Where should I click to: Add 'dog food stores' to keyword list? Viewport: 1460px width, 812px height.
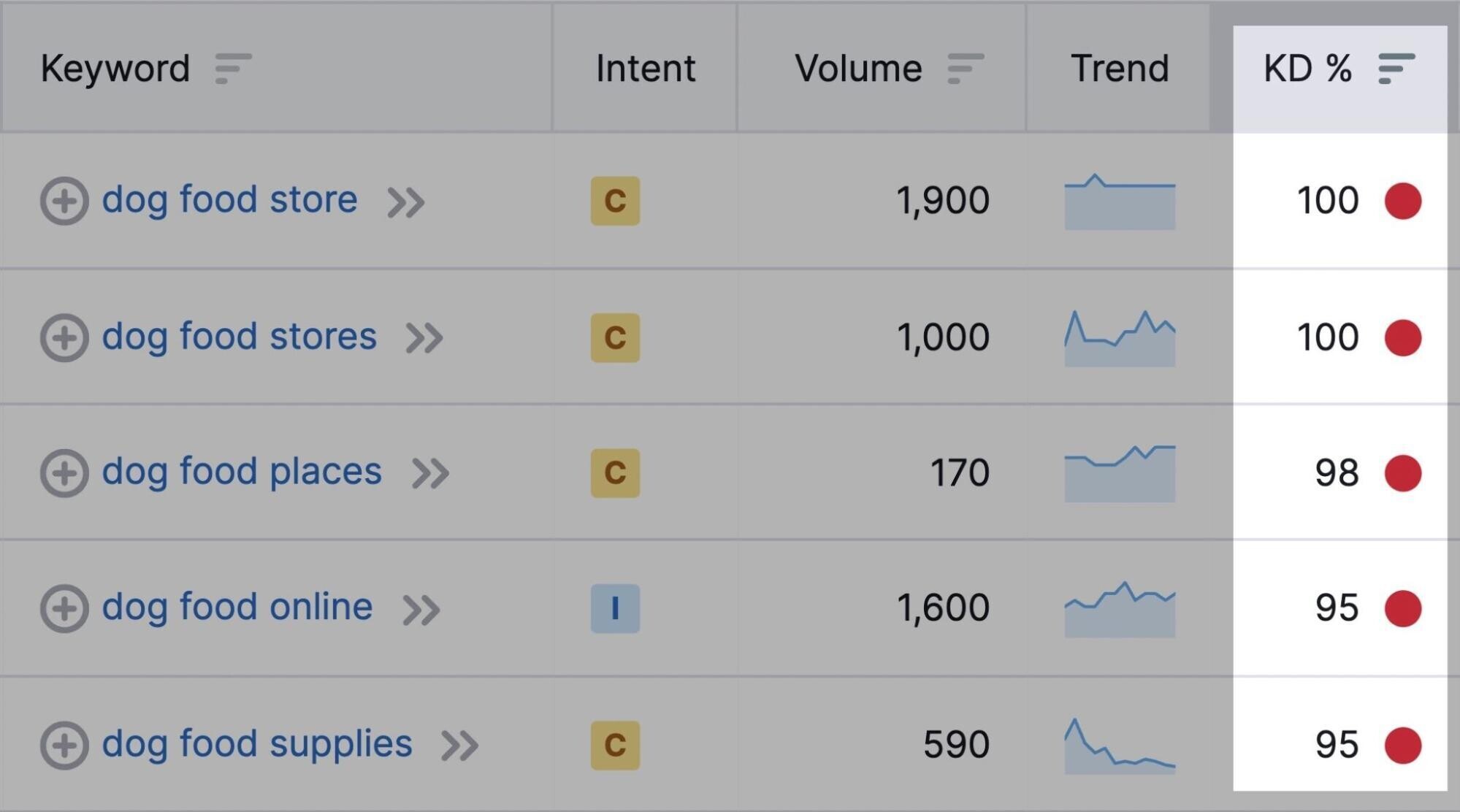click(x=64, y=337)
